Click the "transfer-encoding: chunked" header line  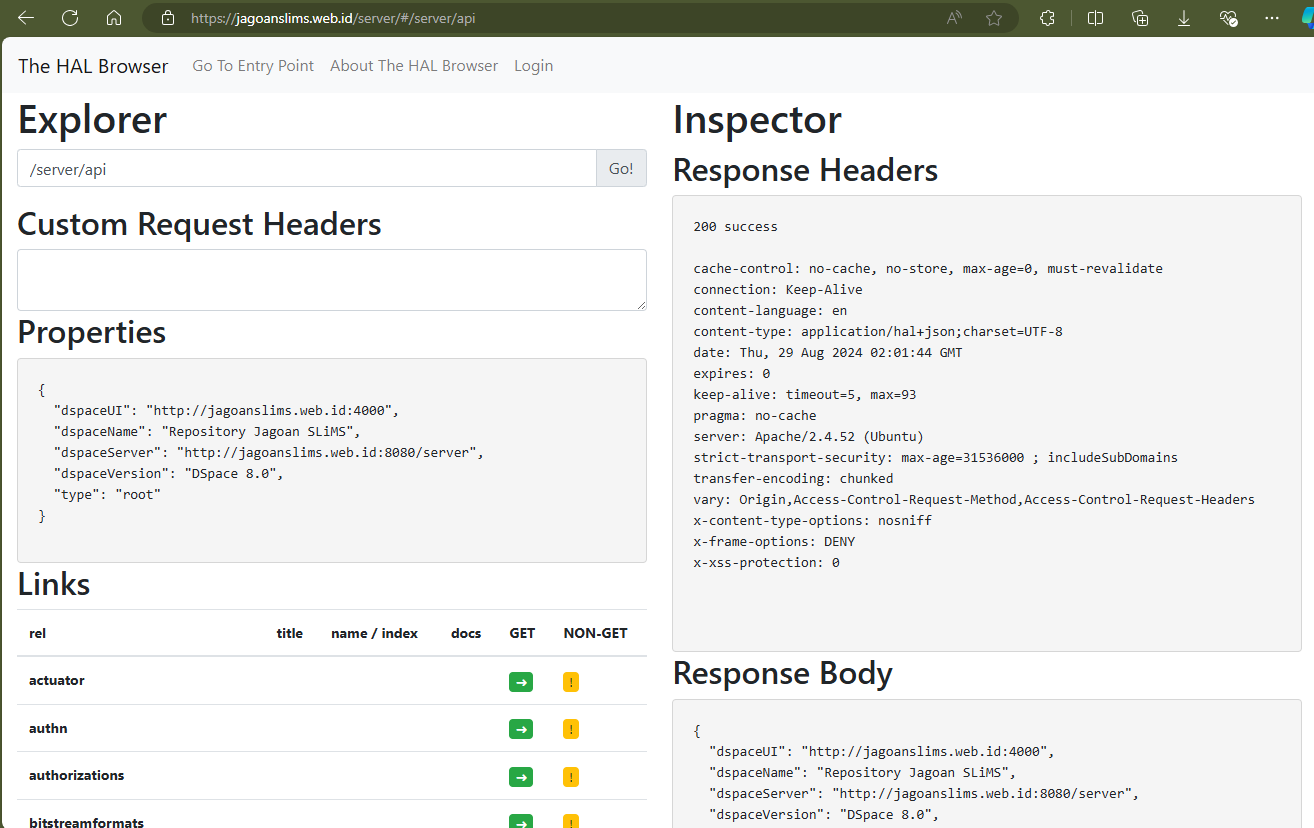click(793, 479)
